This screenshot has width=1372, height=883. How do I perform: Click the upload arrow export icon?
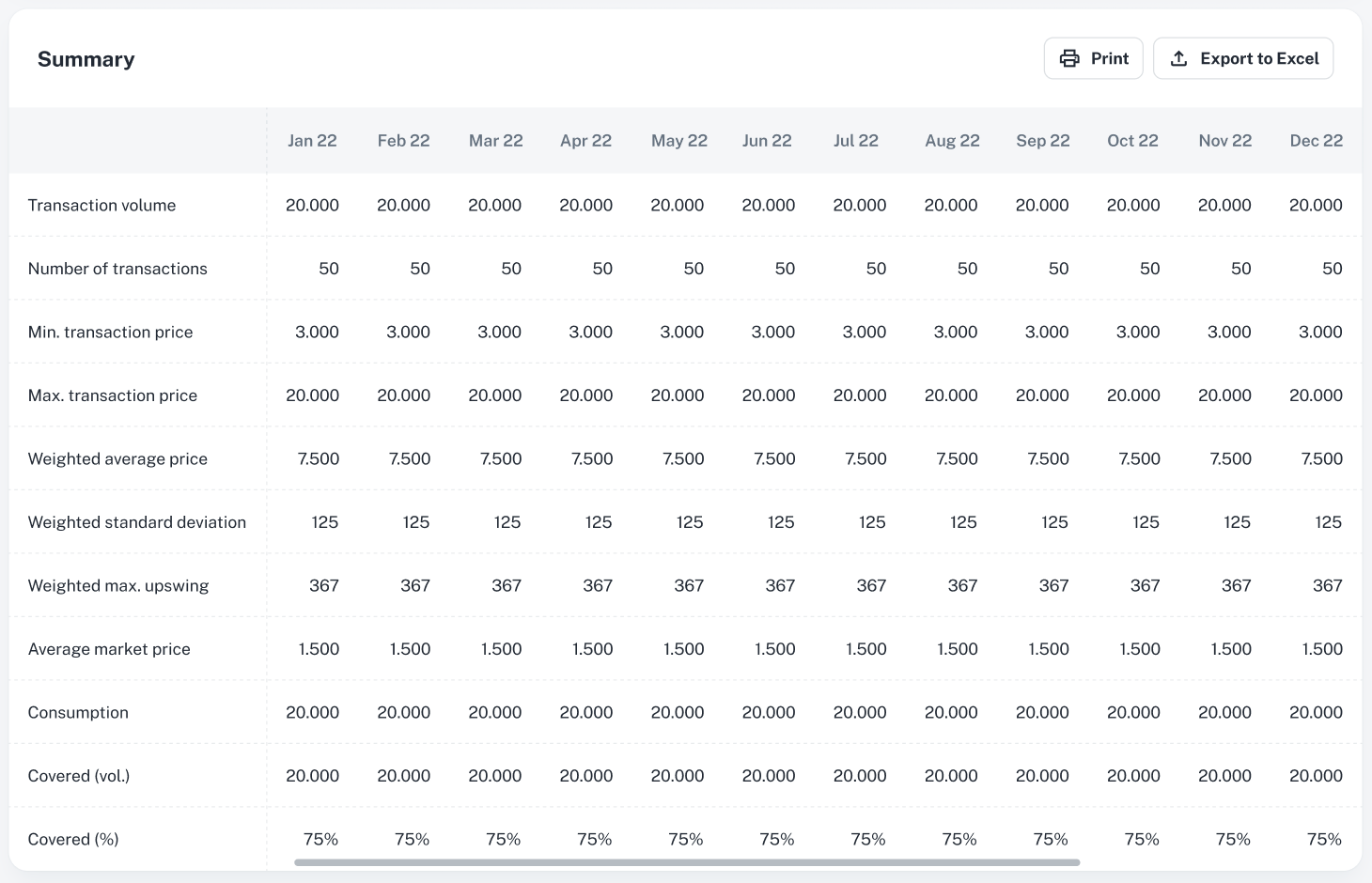pyautogui.click(x=1178, y=58)
